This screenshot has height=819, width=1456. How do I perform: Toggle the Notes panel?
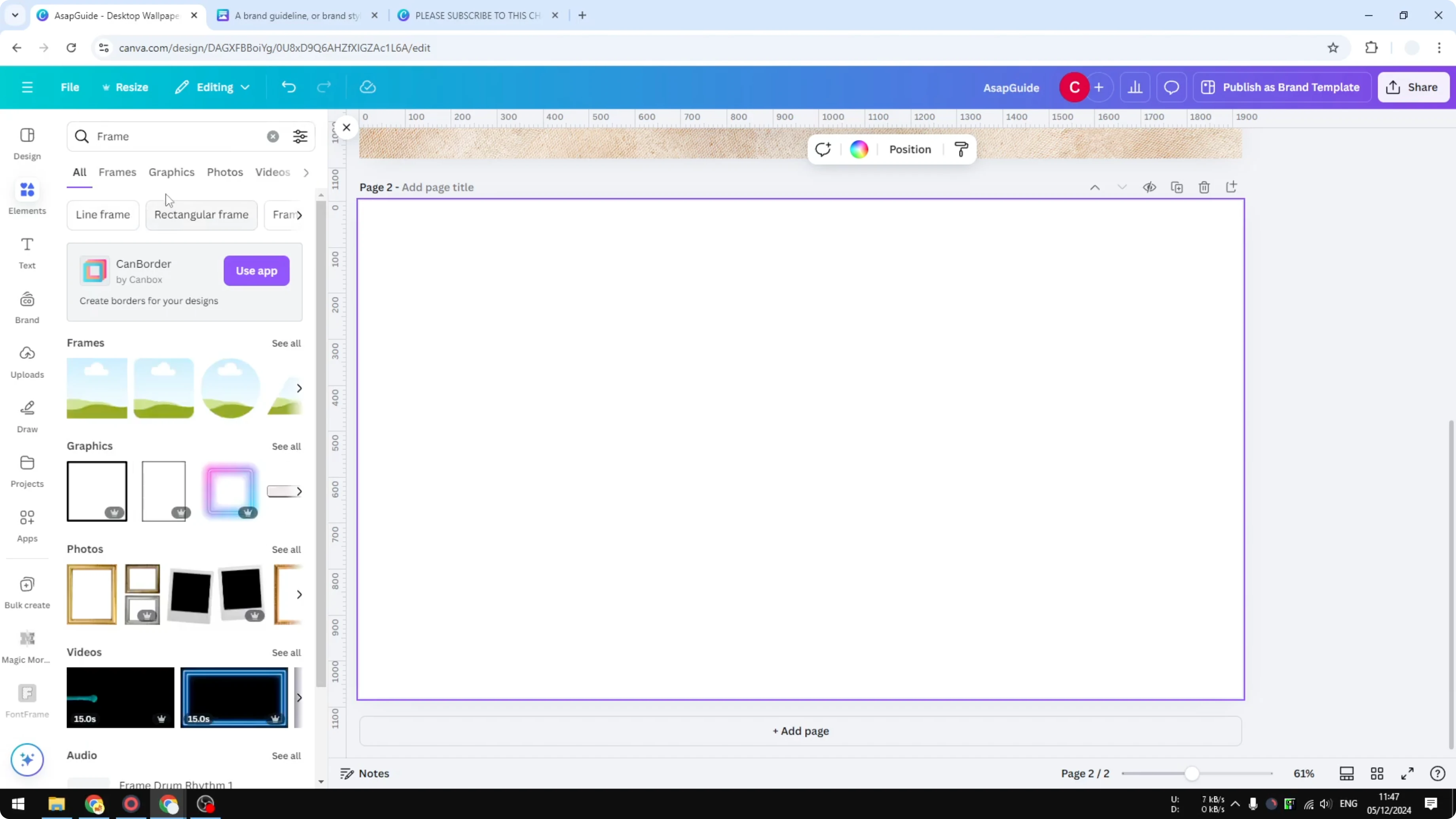[x=364, y=773]
